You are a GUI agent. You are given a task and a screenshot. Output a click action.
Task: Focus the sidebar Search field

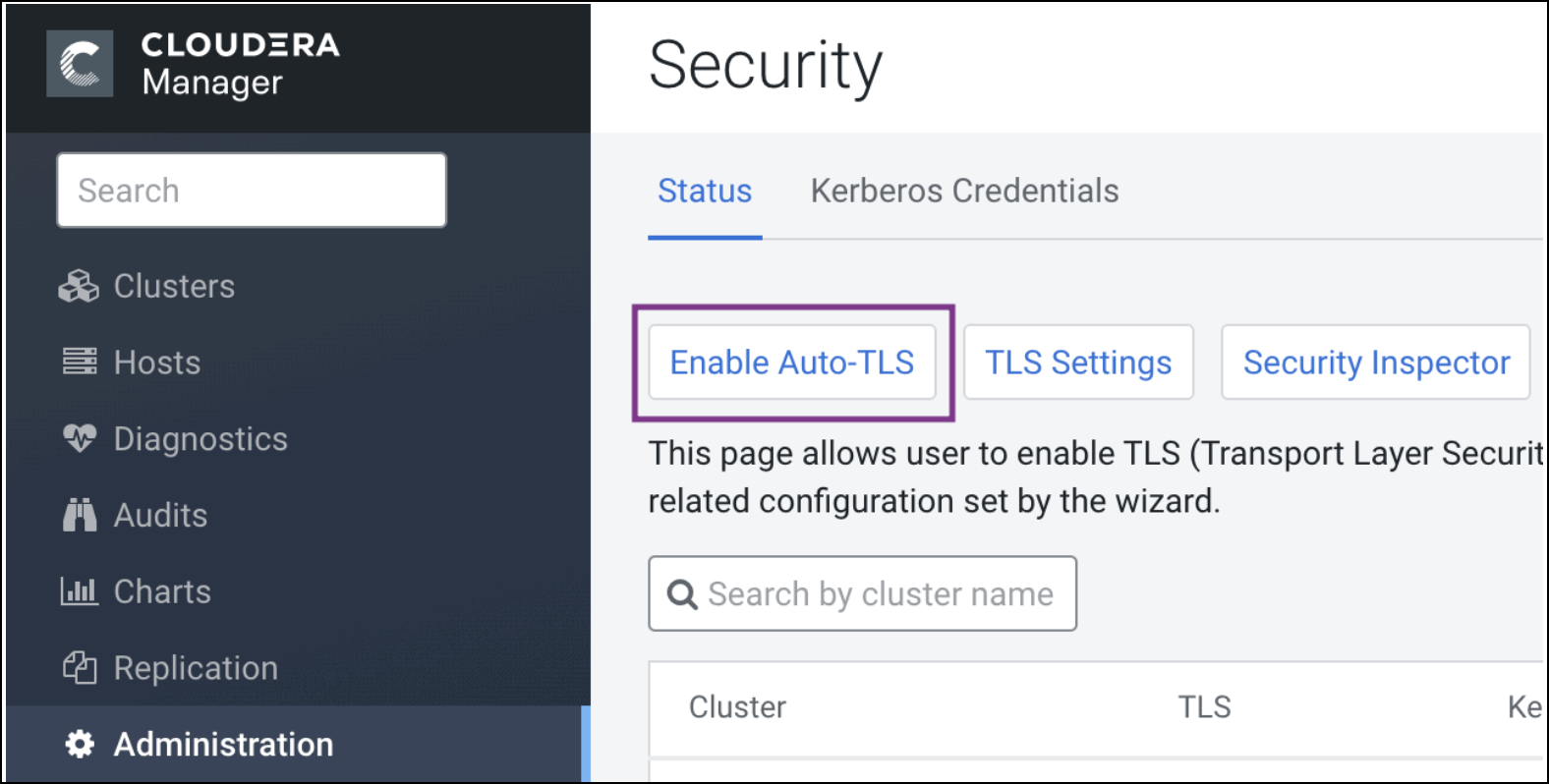(x=252, y=190)
